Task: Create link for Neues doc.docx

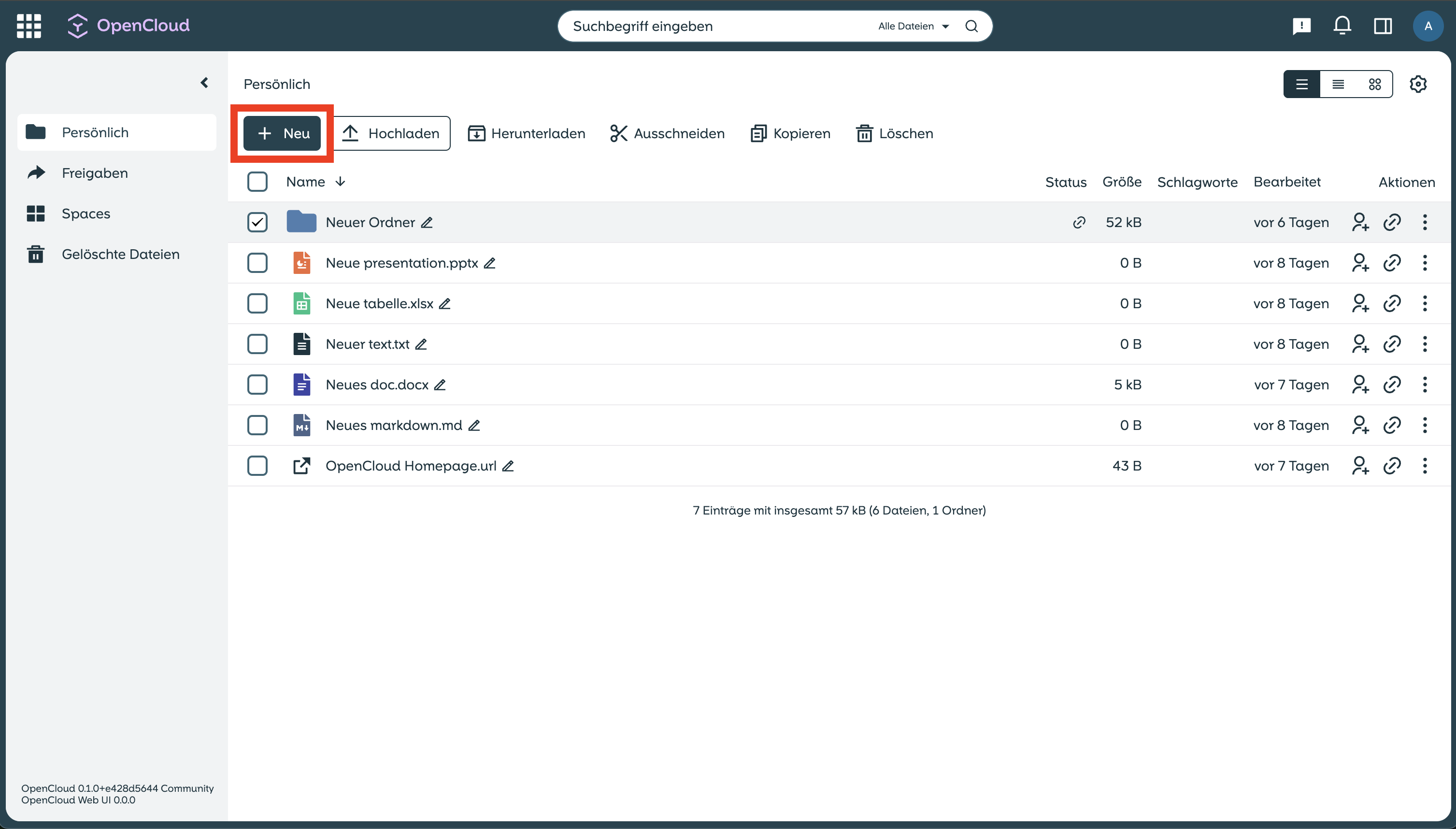Action: (x=1392, y=385)
